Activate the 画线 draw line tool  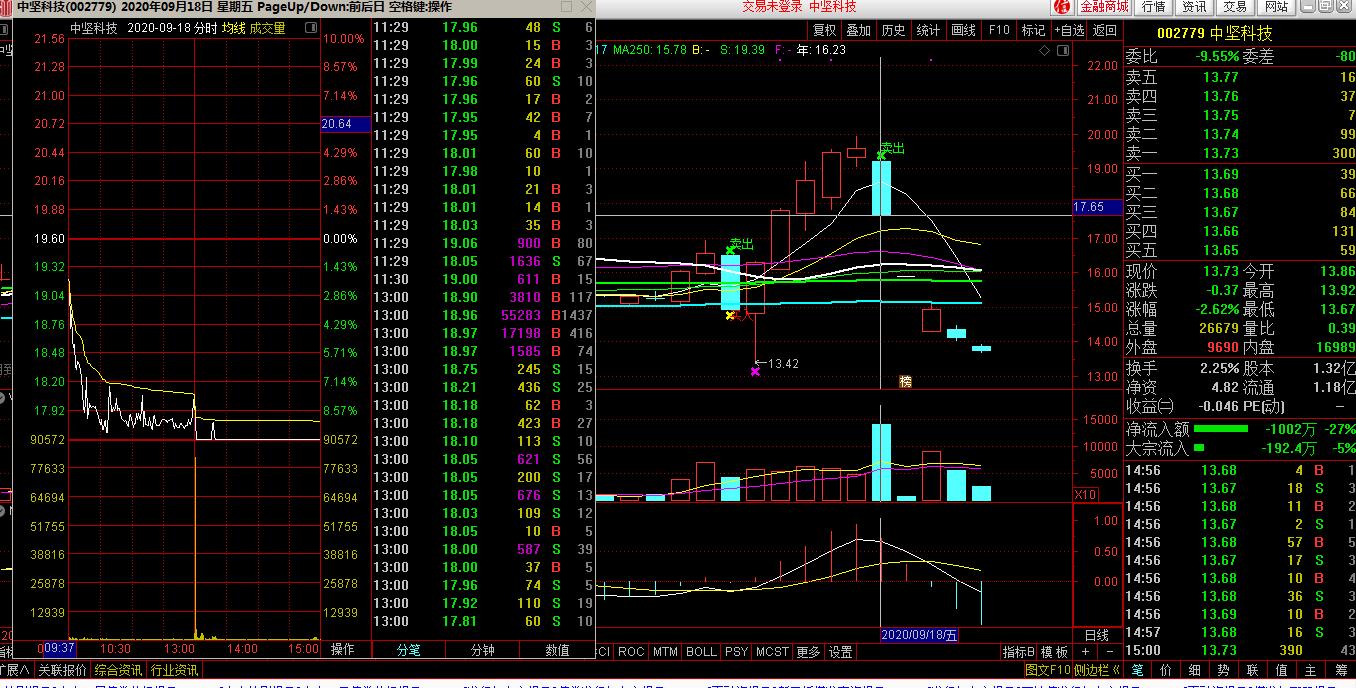point(963,30)
